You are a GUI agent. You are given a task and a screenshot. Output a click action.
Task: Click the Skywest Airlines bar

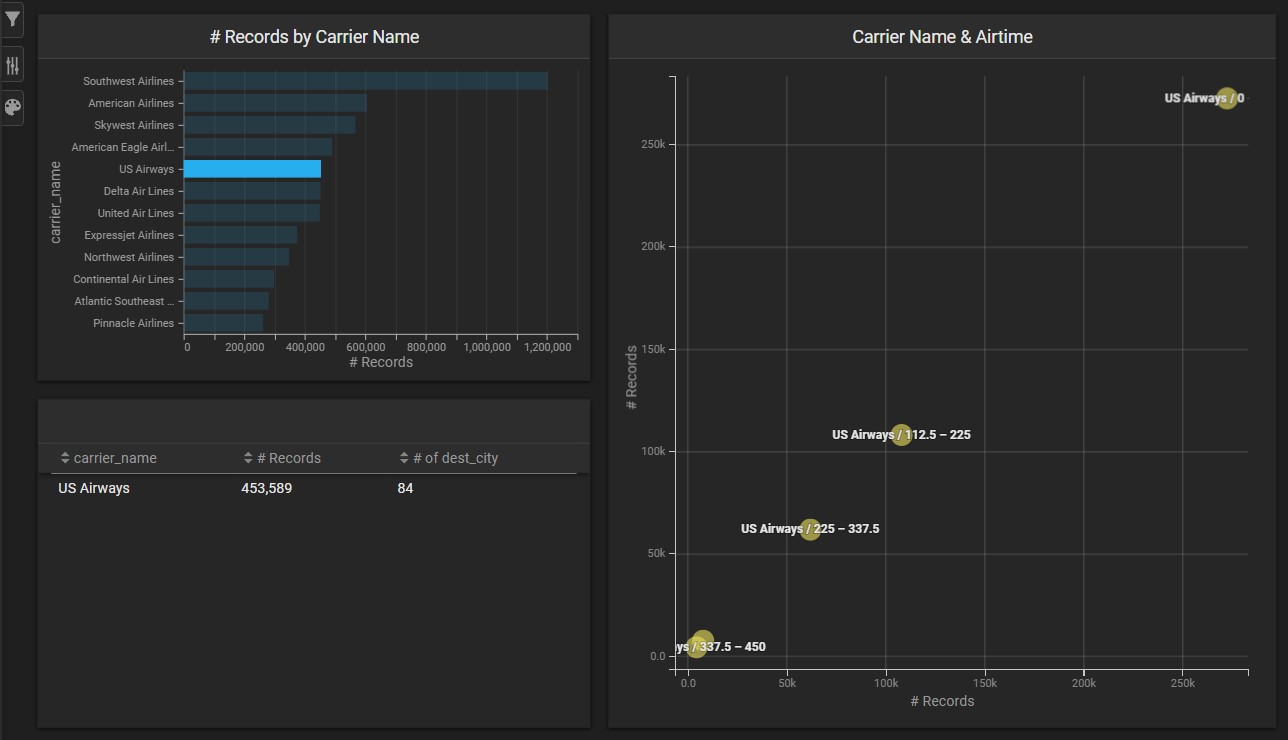pyautogui.click(x=270, y=125)
